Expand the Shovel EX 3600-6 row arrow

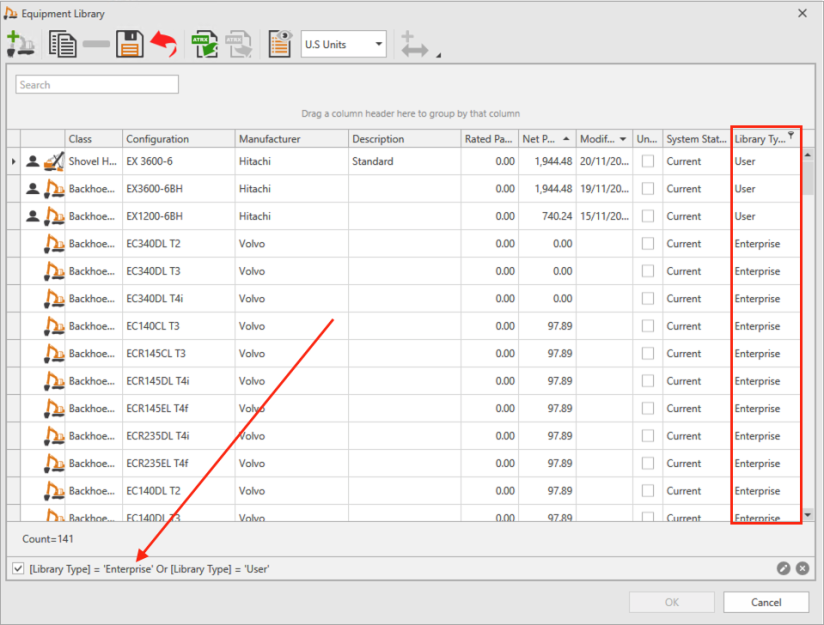(13, 161)
